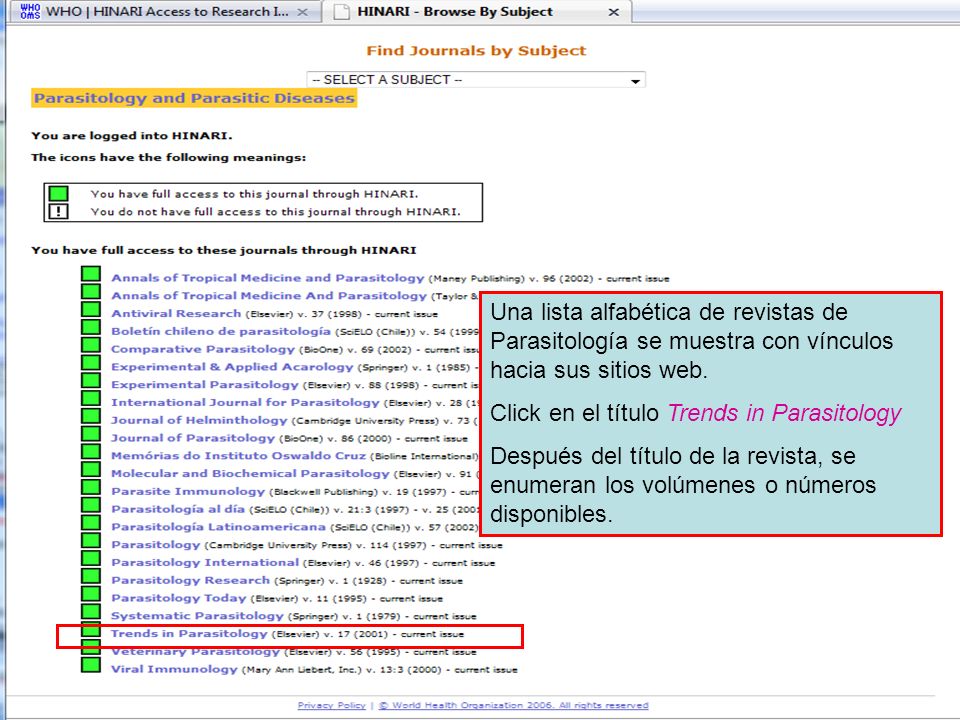Click green access icon beside Parasite Immunology

[91, 487]
